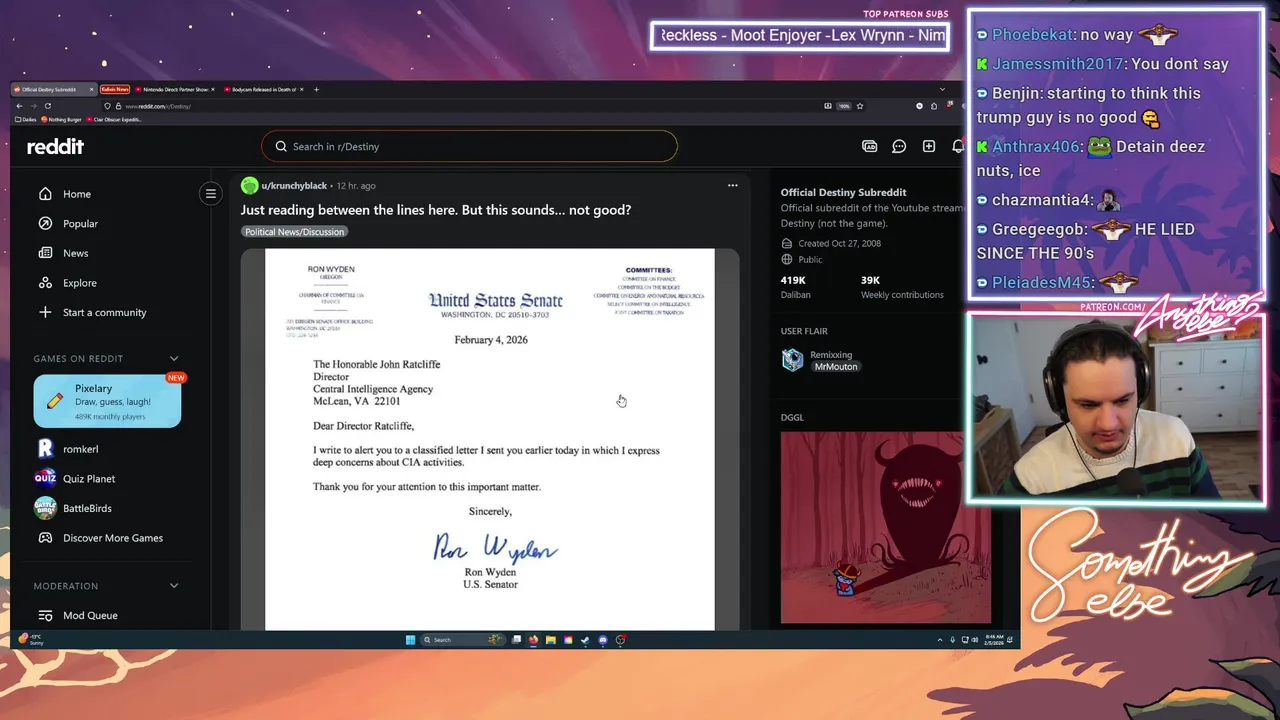Open the Nothing Burger bookmark
This screenshot has height=720, width=1280.
62,120
